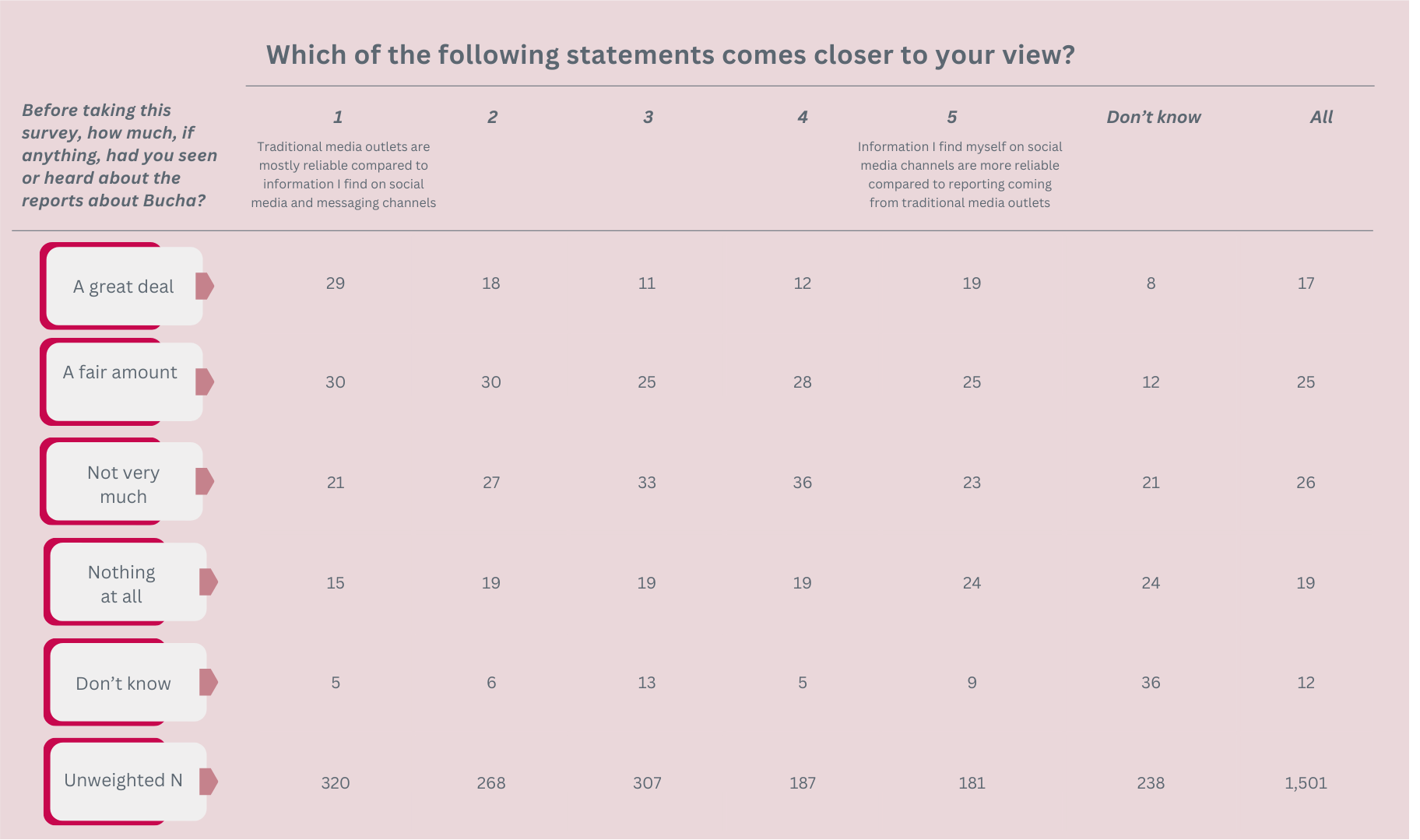Select the A great deal row label
Viewport: 1420px width, 840px height.
124,286
